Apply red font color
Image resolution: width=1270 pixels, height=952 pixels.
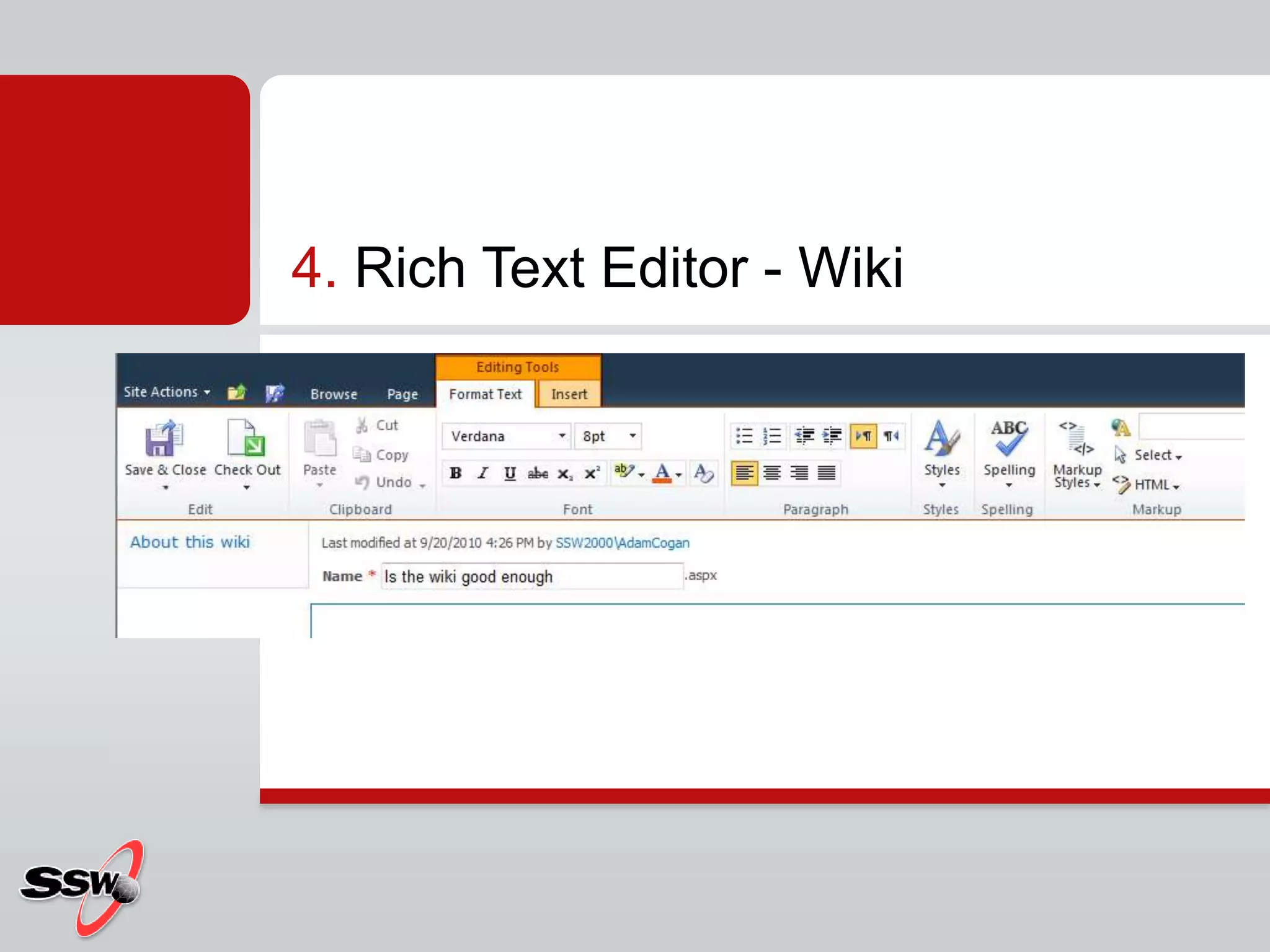[662, 474]
